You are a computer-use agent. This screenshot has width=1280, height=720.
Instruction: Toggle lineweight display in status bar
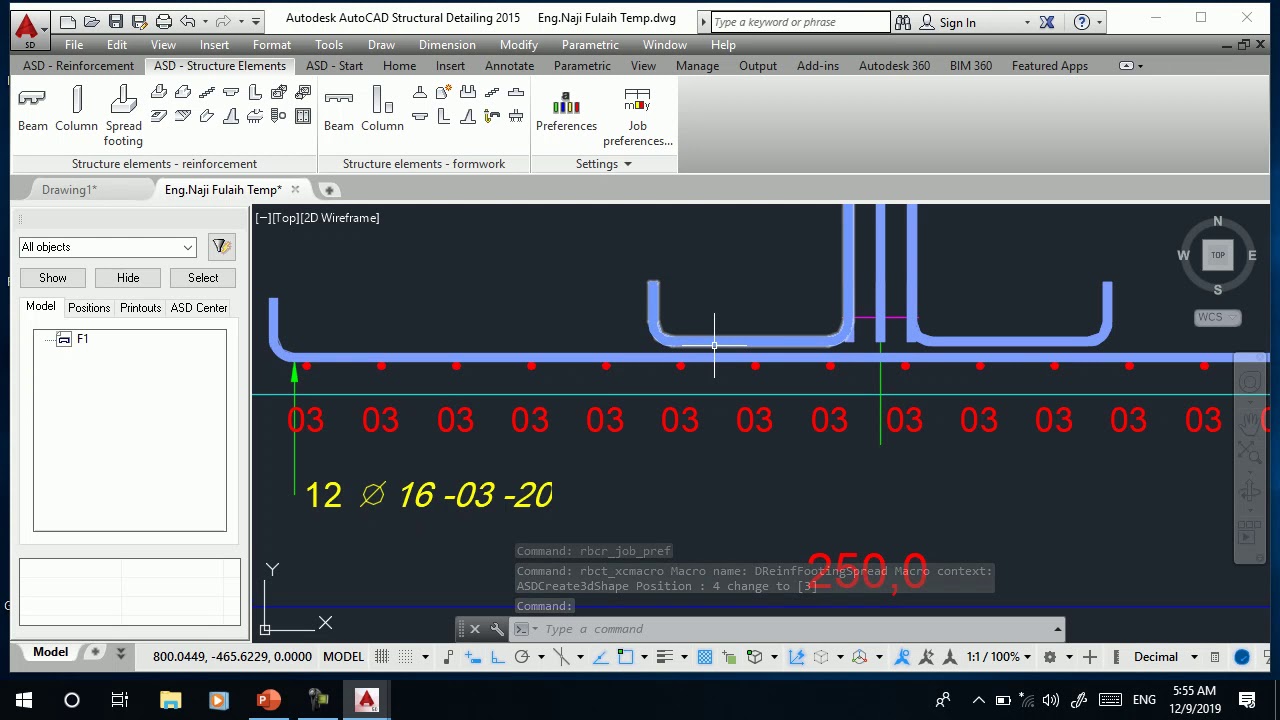[664, 657]
